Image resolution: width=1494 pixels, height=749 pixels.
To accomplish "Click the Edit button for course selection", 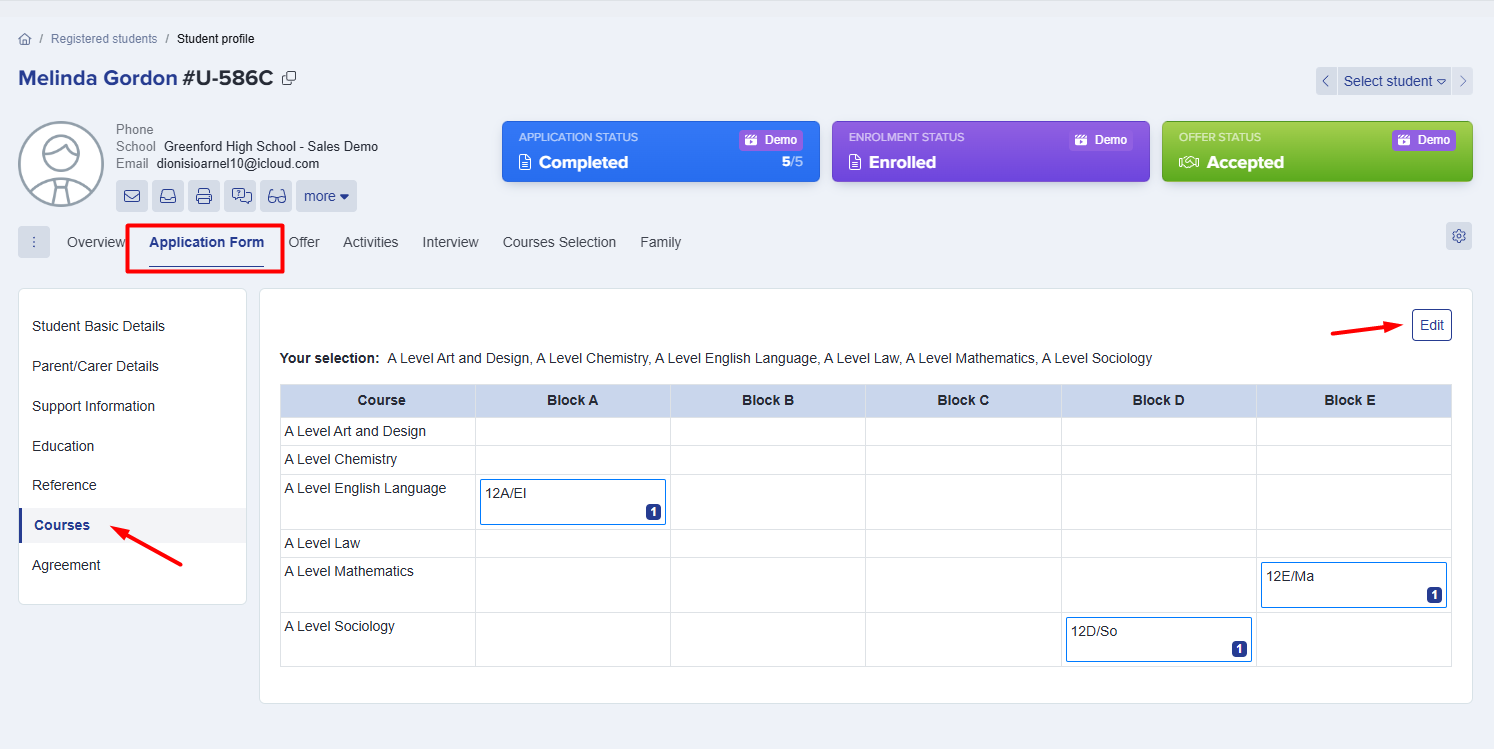I will 1431,325.
